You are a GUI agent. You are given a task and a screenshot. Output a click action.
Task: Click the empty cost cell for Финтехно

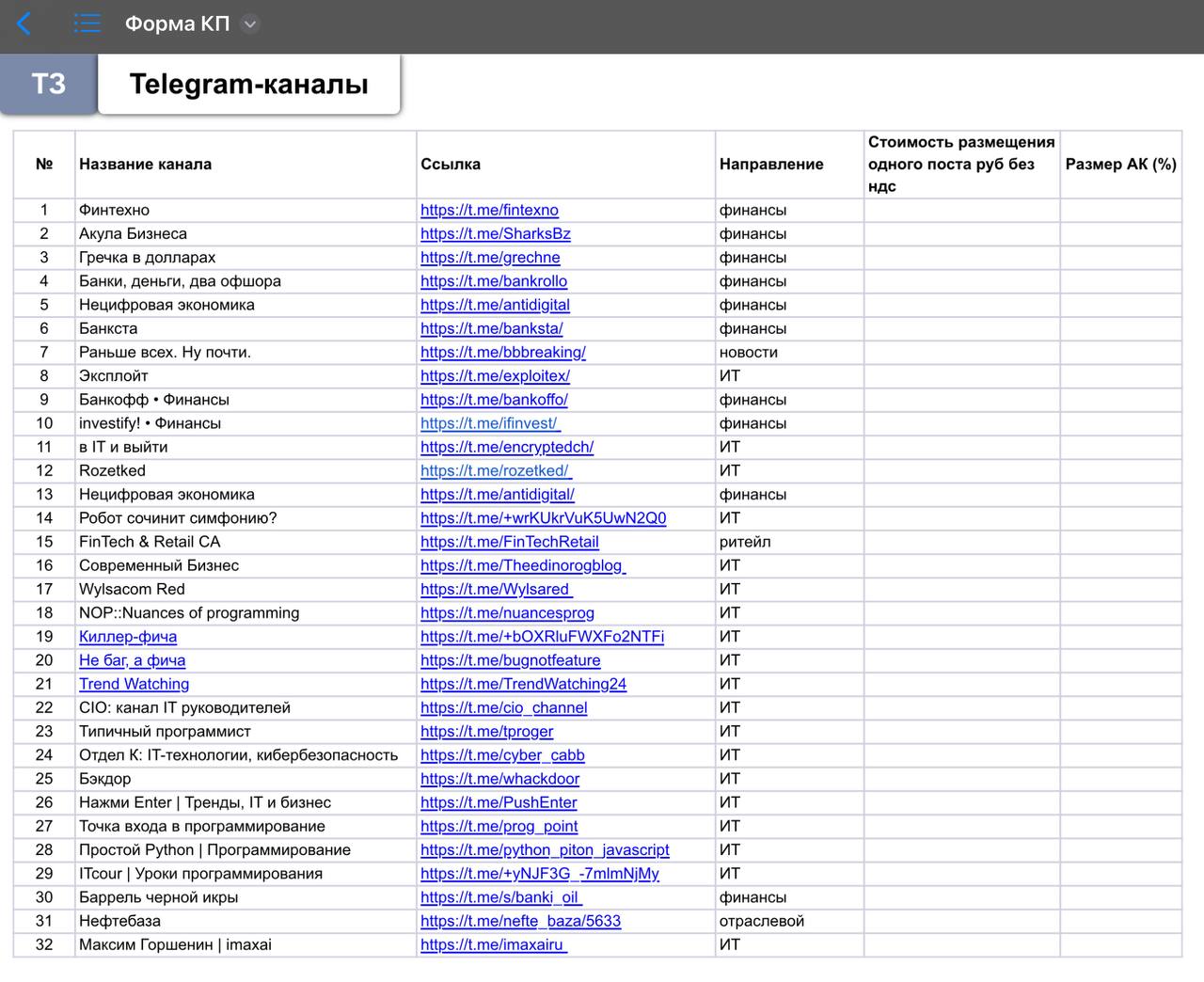[961, 211]
